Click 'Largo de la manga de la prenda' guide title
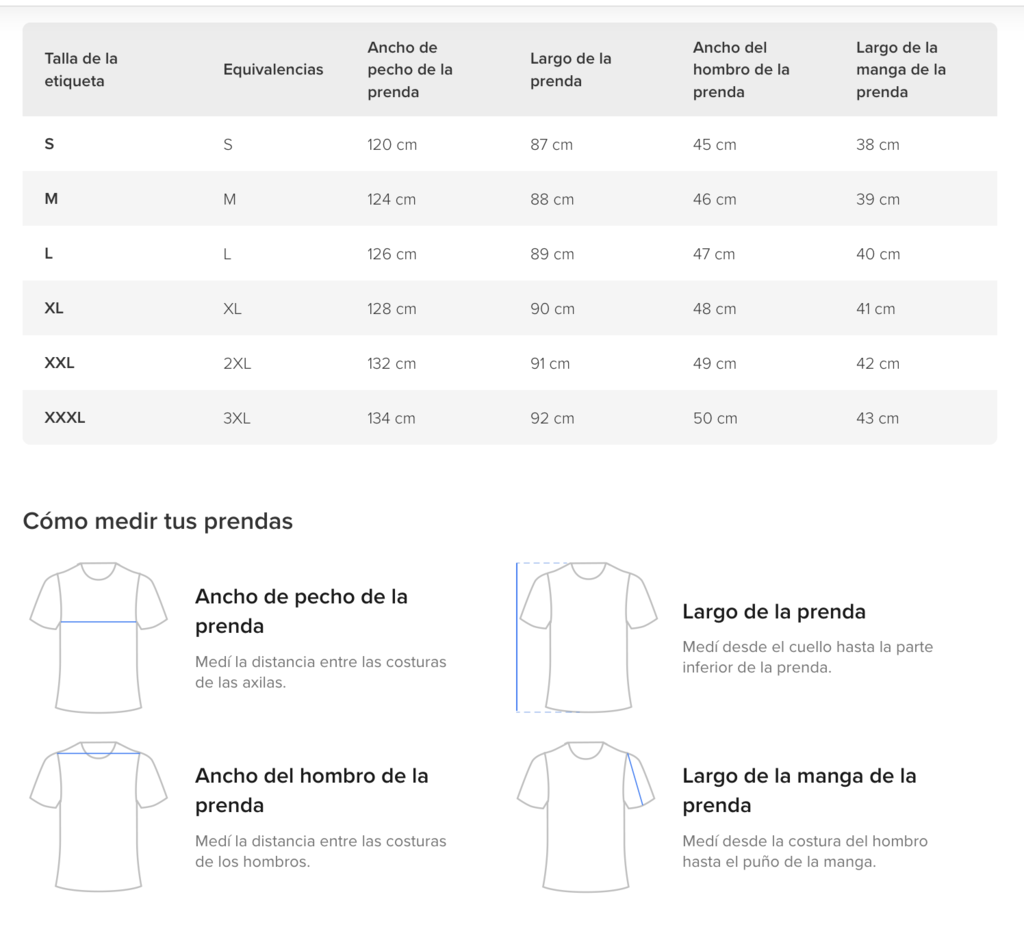 [x=799, y=790]
